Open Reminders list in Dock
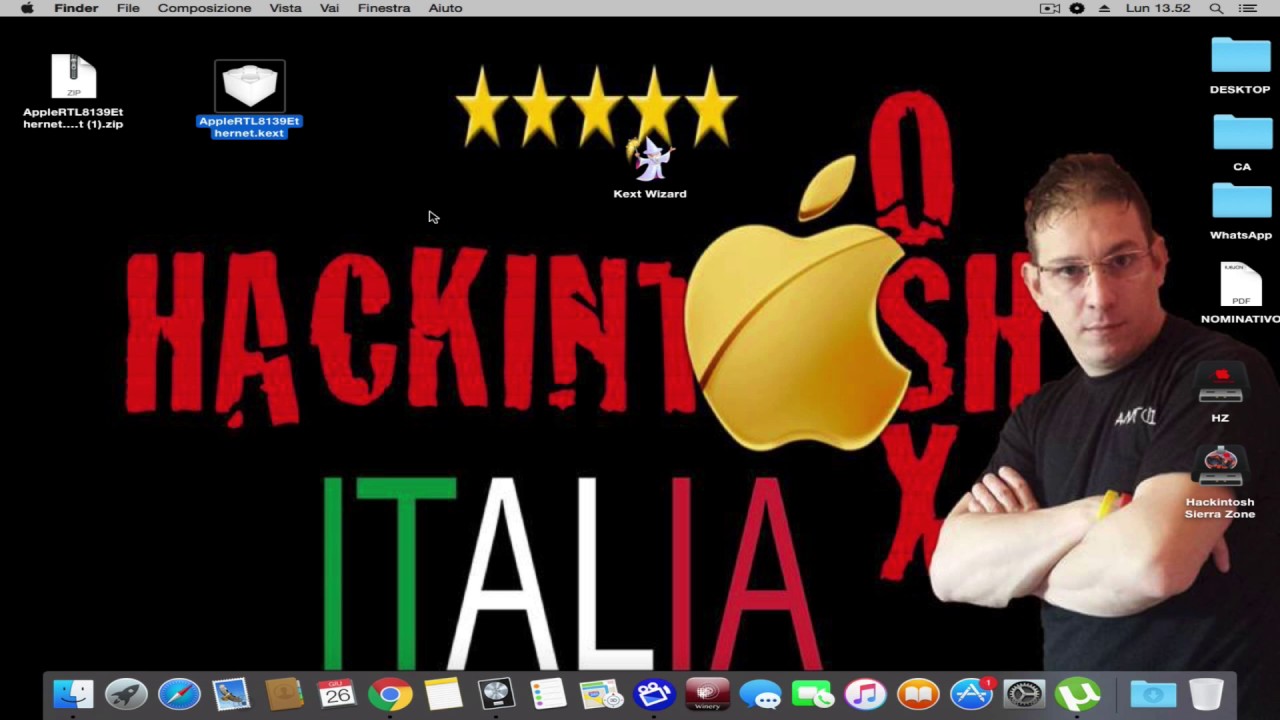 548,694
